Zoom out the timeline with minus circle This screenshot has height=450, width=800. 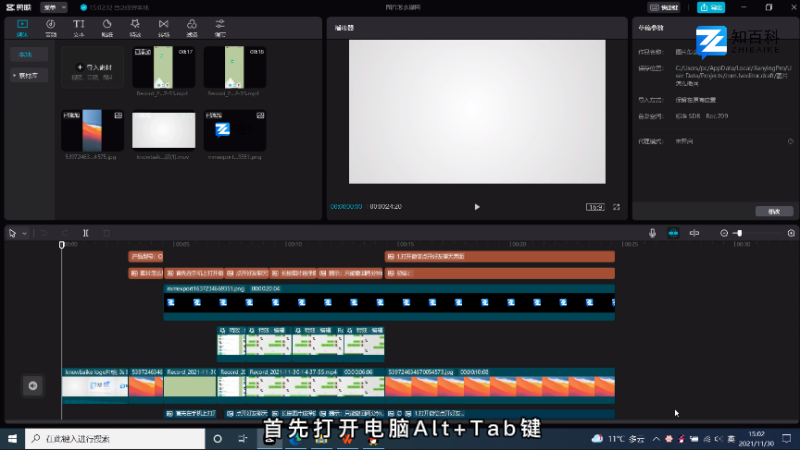[x=723, y=233]
